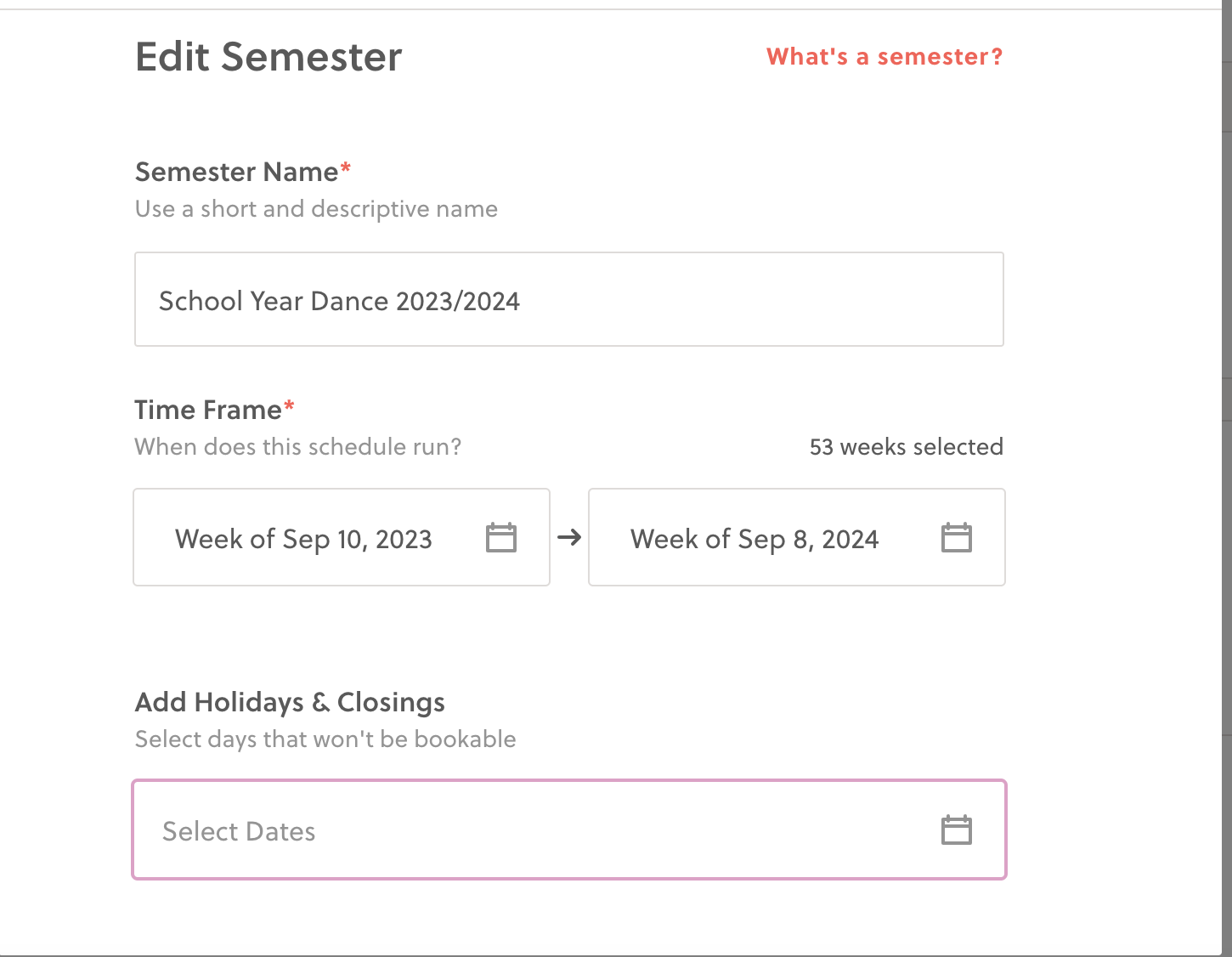Open the "What's a semester?" link
Screen dimensions: 1232x957
884,57
